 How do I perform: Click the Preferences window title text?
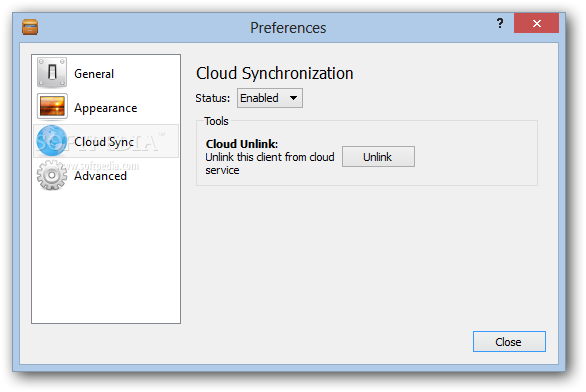[x=288, y=28]
